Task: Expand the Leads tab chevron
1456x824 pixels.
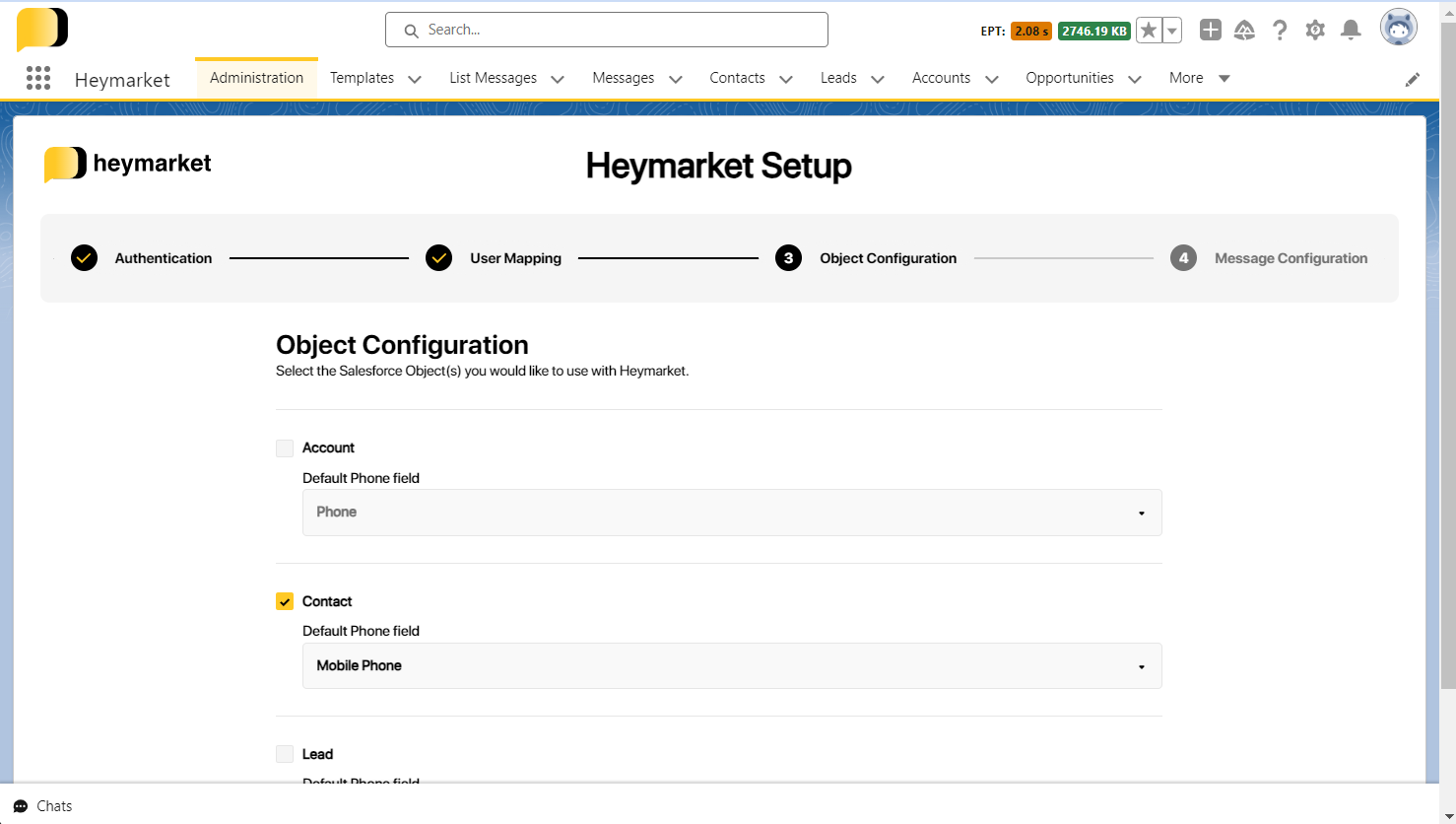Action: pyautogui.click(x=877, y=79)
